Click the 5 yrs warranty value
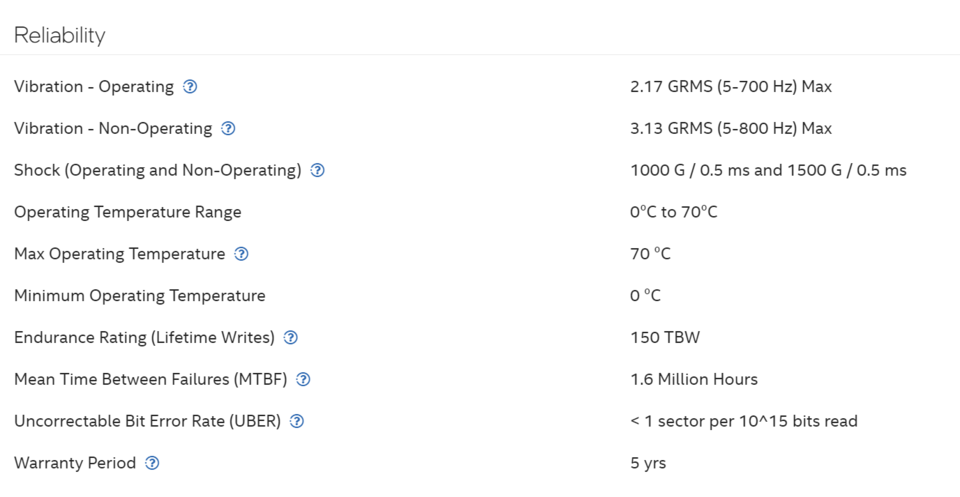Viewport: 960px width, 497px height. [x=648, y=463]
